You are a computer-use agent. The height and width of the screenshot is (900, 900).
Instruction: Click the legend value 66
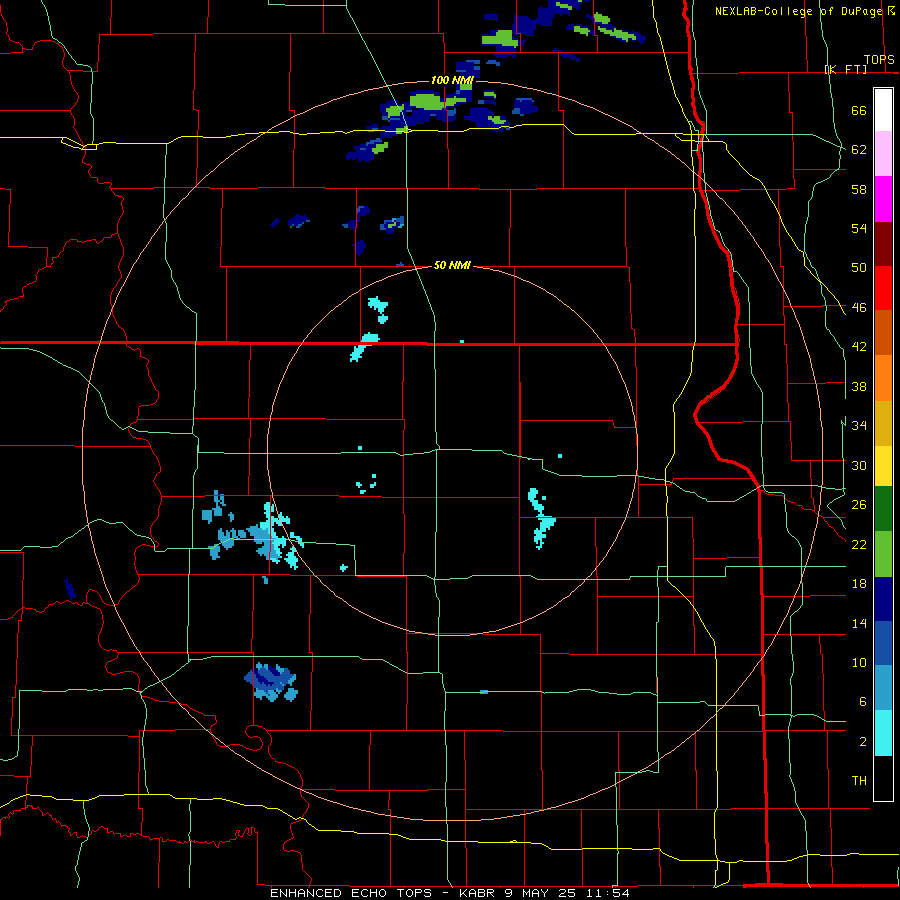click(x=859, y=111)
